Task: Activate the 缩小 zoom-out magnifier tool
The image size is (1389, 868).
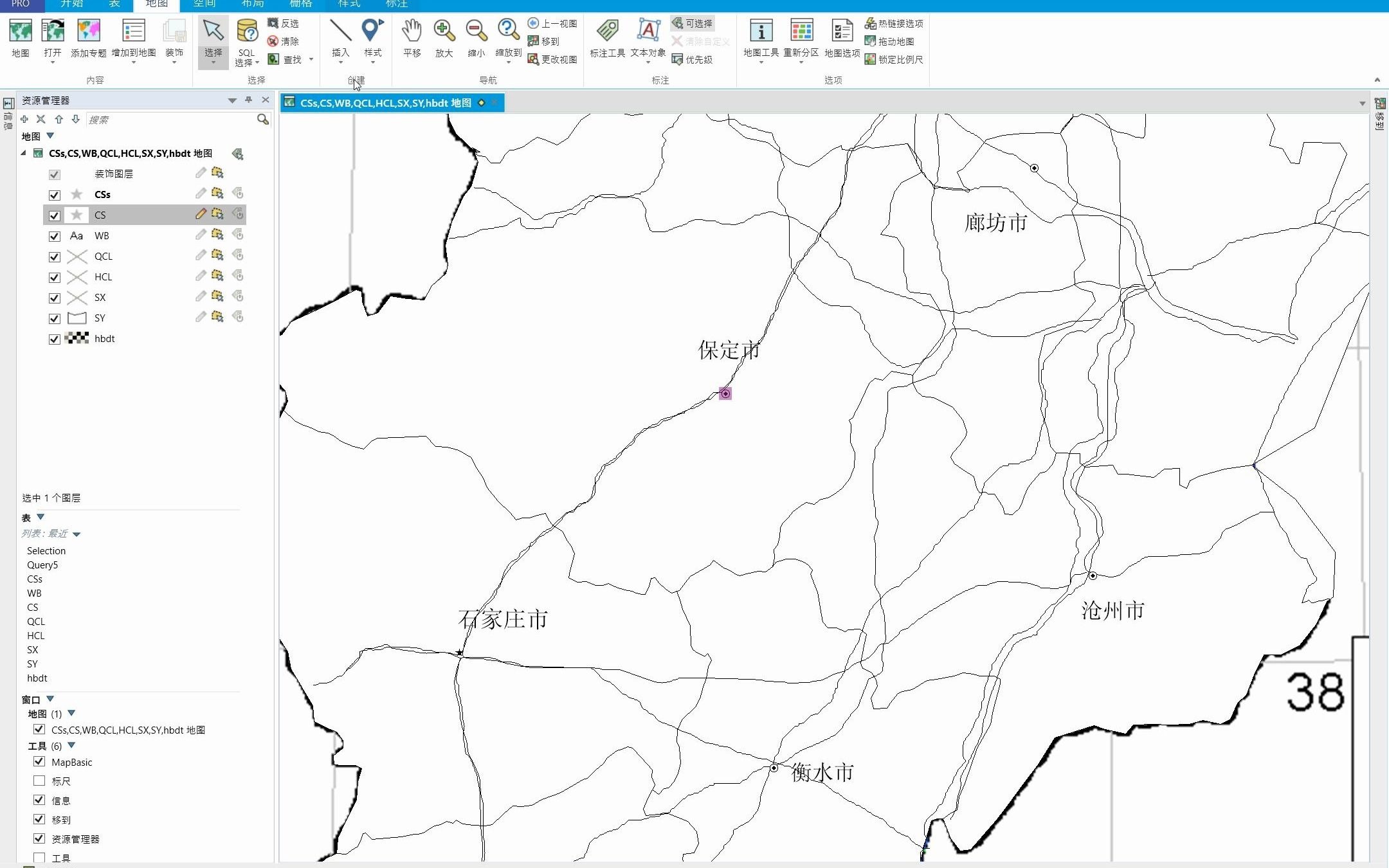Action: coord(476,39)
